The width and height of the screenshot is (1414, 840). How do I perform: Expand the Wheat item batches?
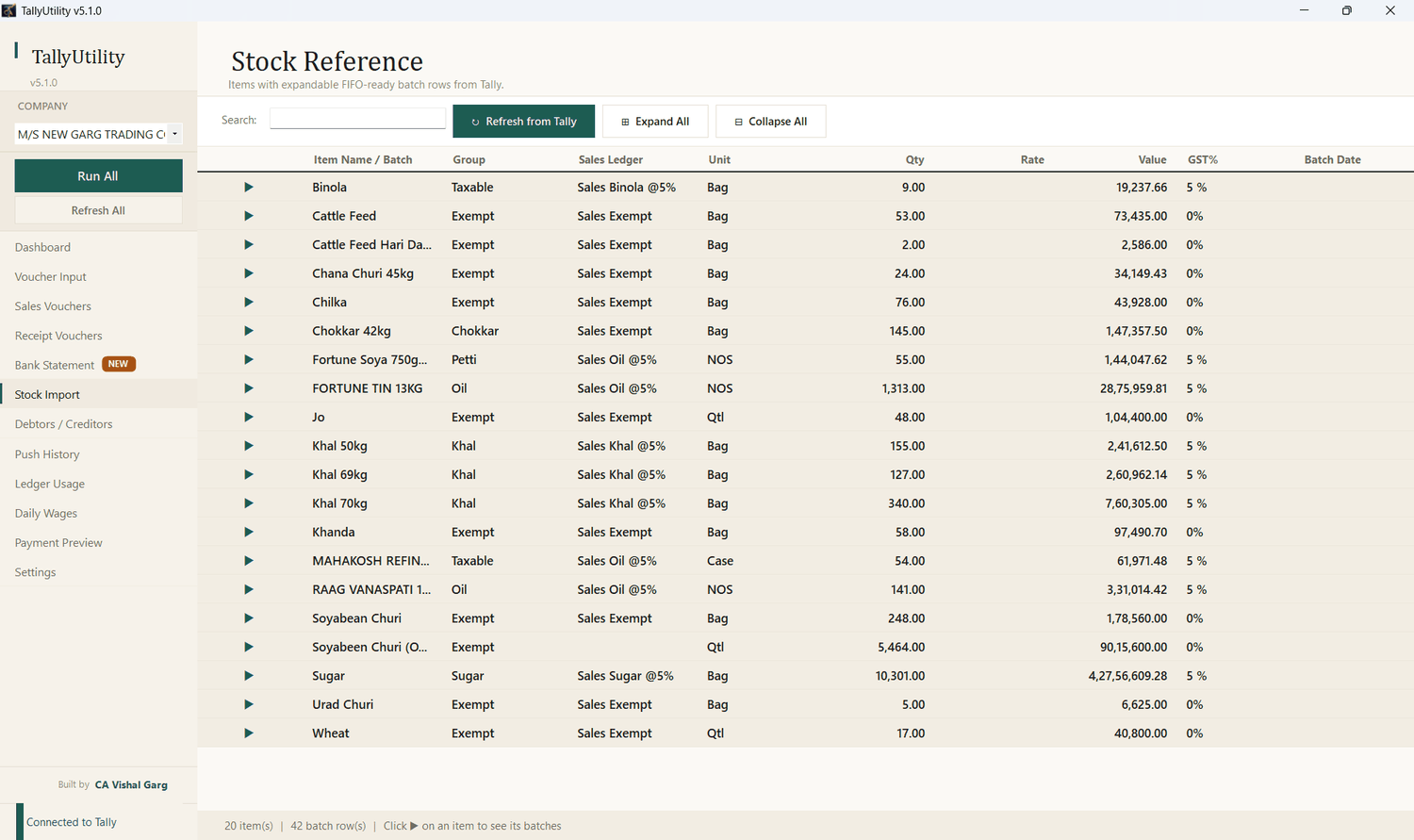tap(249, 733)
